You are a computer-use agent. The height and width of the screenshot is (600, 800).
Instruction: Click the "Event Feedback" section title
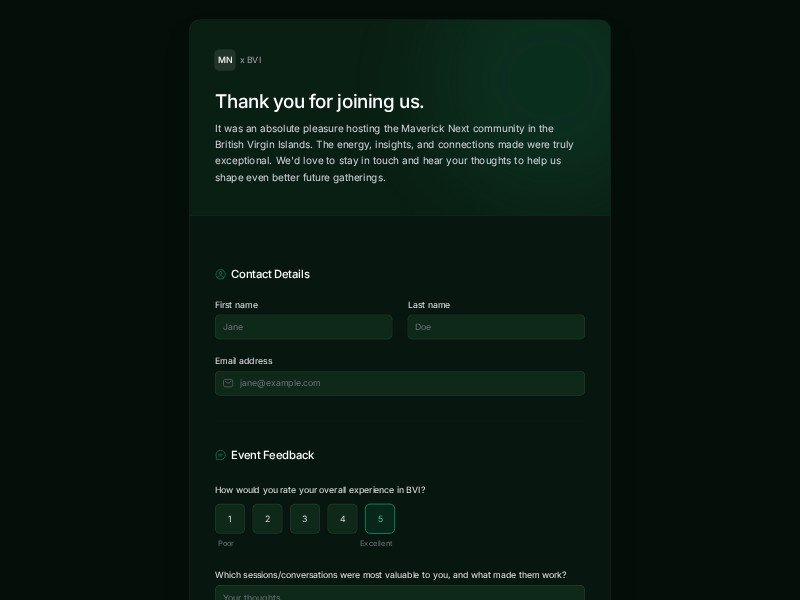coord(272,455)
